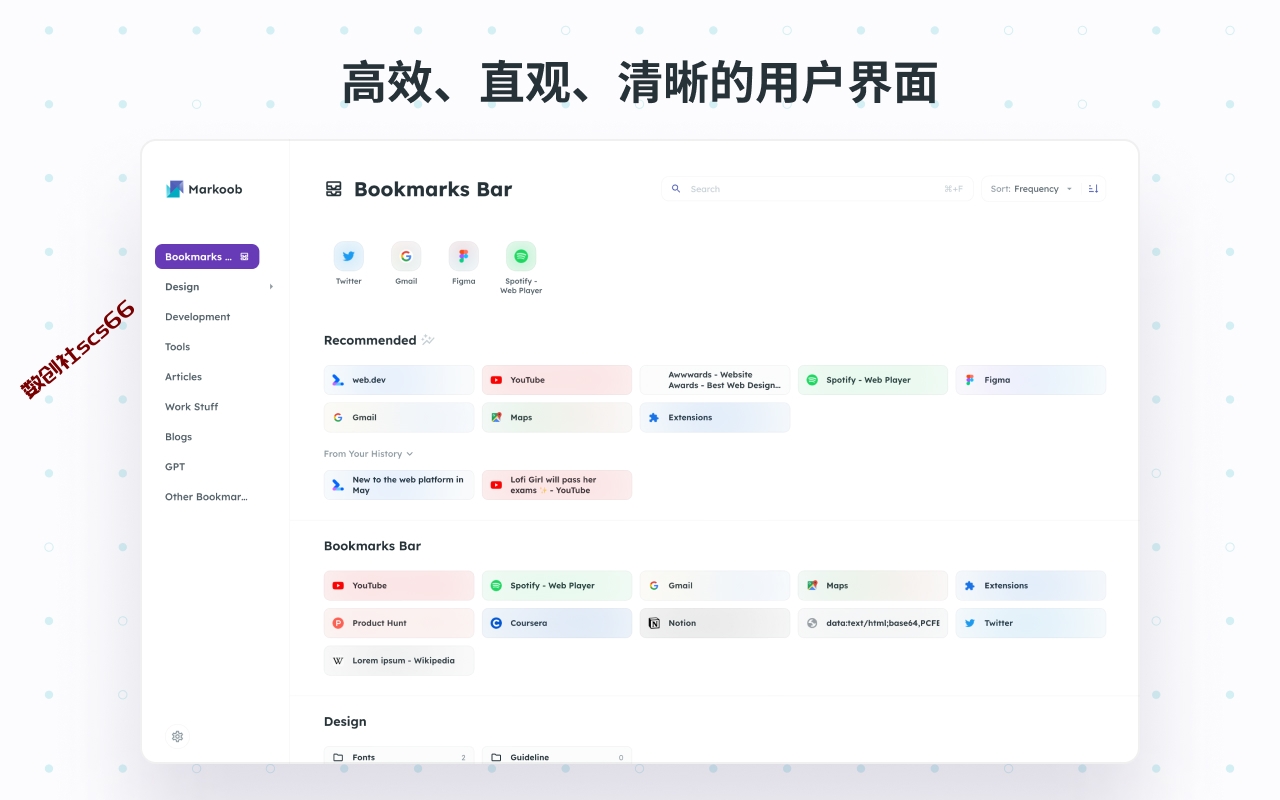Screen dimensions: 1280x800
Task: Open New to the web platform history item
Action: point(399,485)
